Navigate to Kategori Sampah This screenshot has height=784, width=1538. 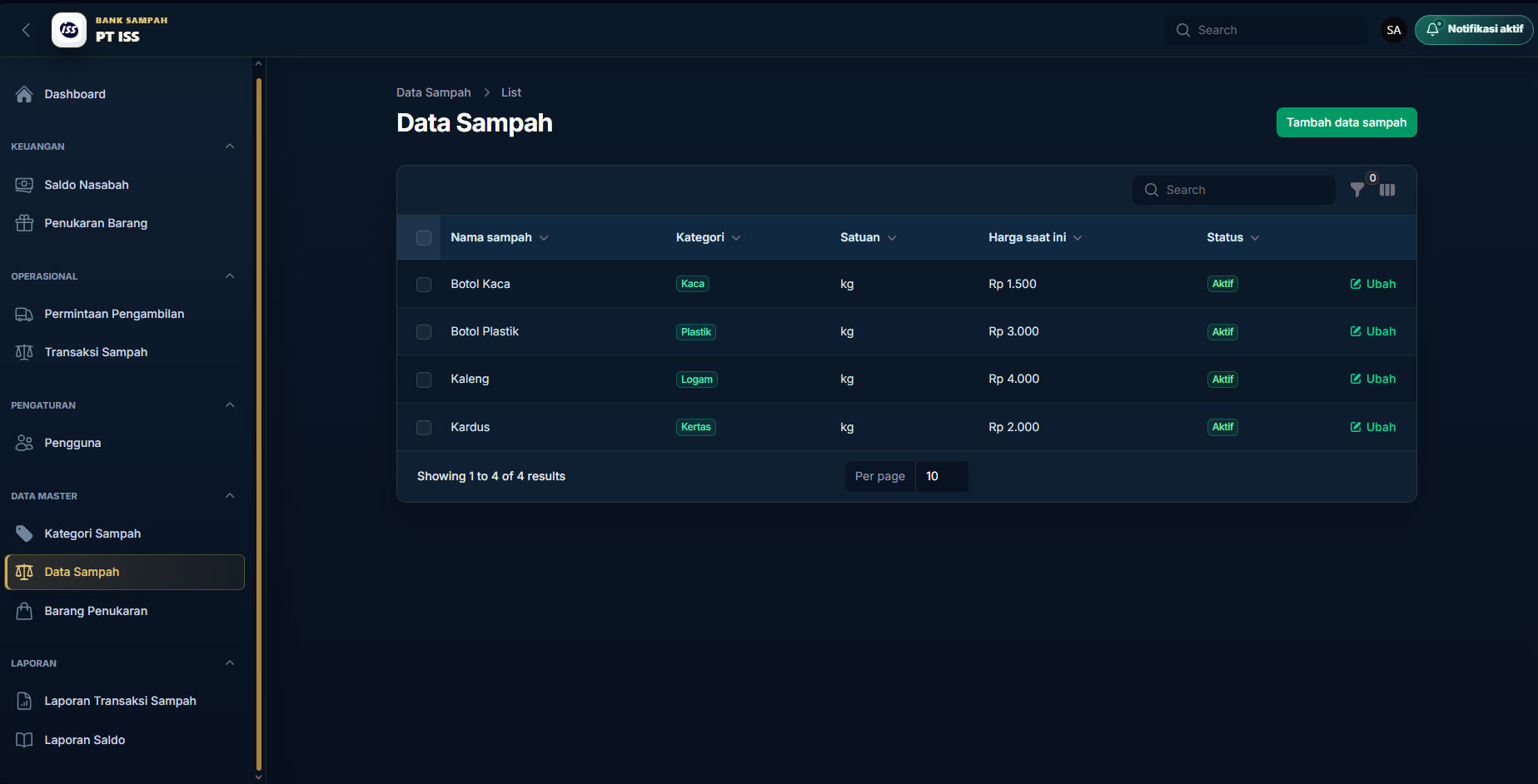pos(125,533)
